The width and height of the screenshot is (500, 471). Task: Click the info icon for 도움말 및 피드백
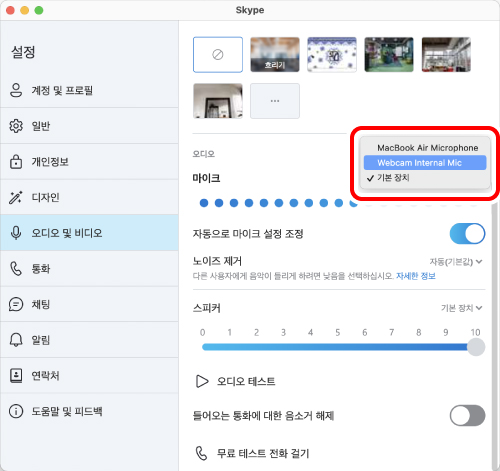16,411
